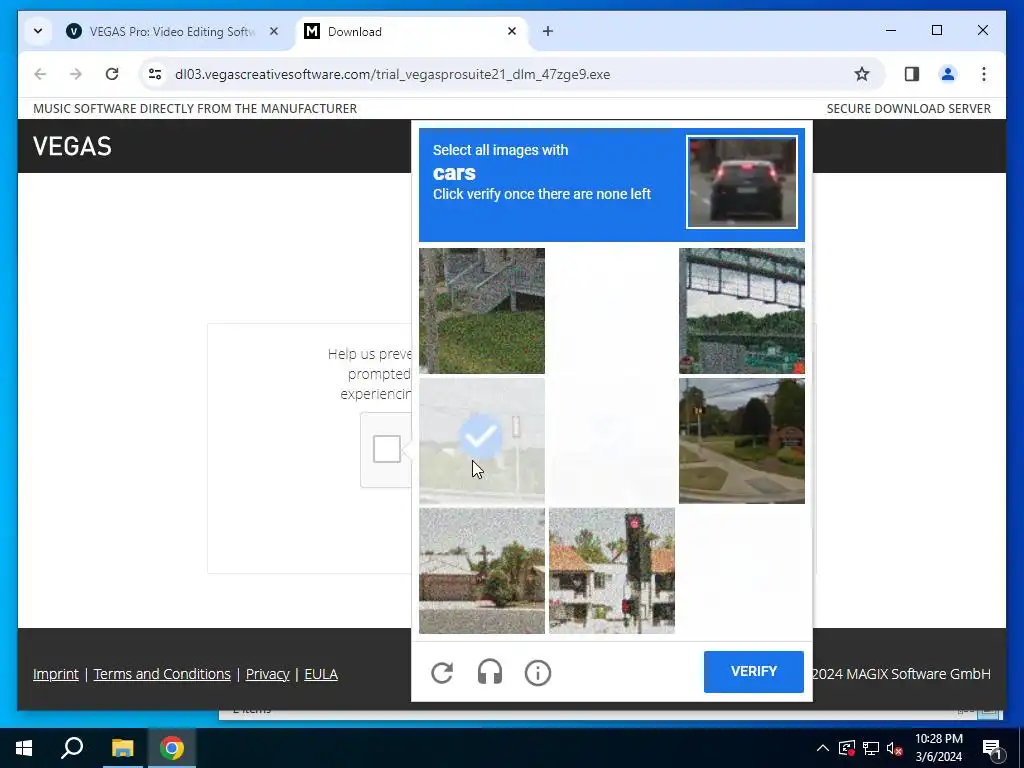Screen dimensions: 1024x768
Task: Open the taskbar clock showing 10:28 PM
Action: (x=938, y=748)
